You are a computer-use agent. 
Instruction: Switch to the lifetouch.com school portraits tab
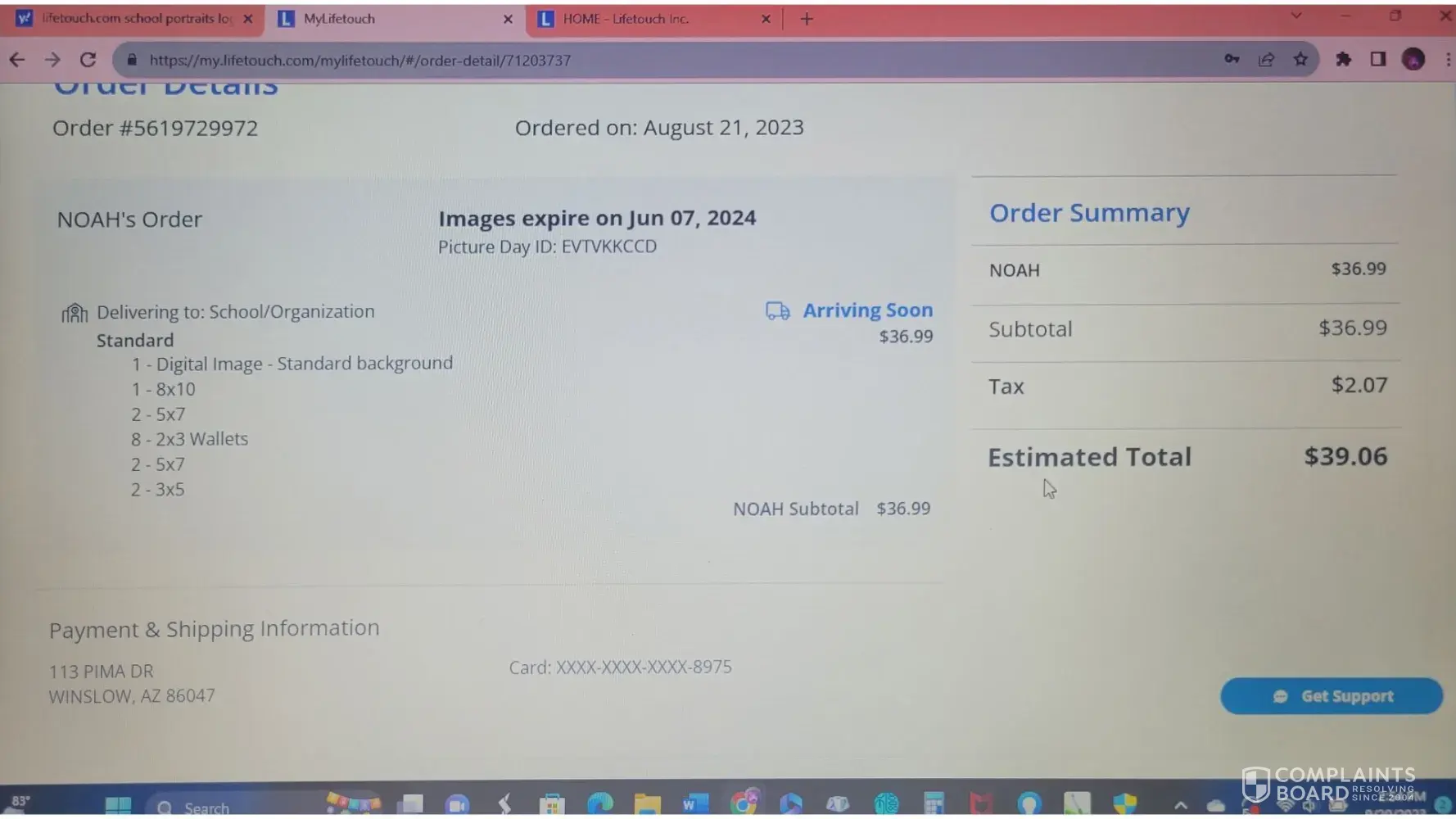(135, 19)
